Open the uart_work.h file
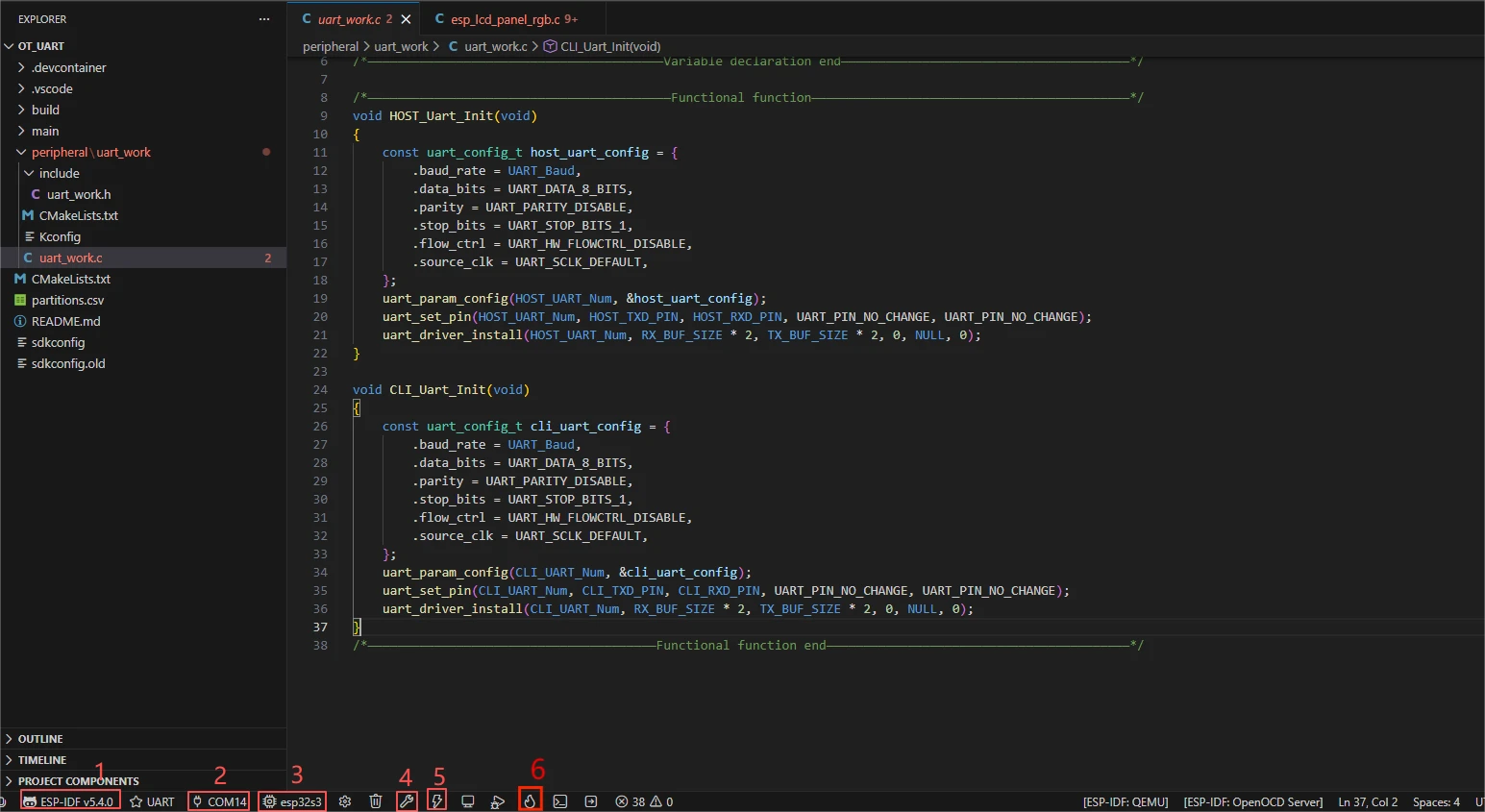Viewport: 1485px width, 812px height. [x=79, y=194]
